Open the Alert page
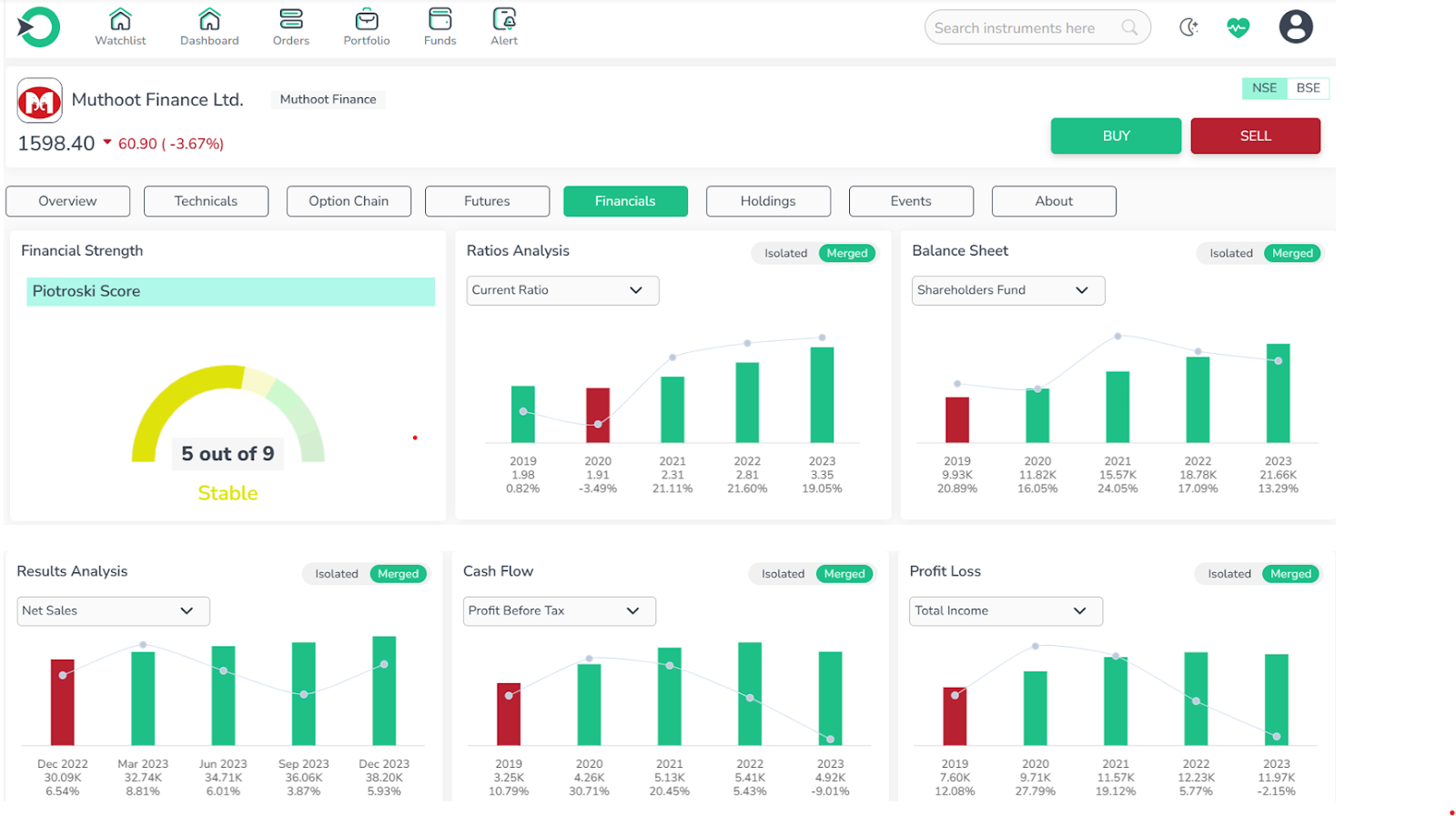This screenshot has height=816, width=1456. tap(504, 27)
